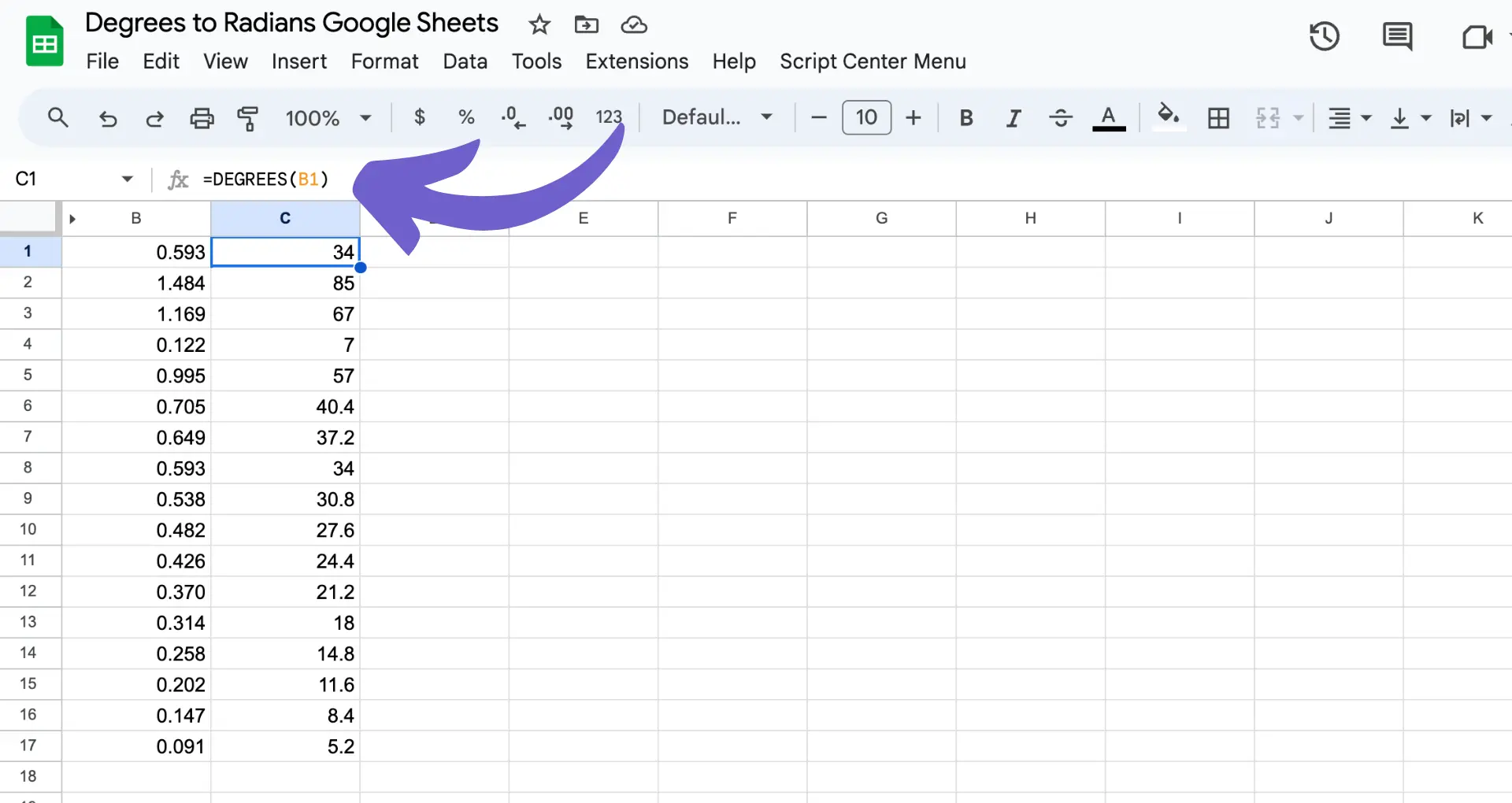
Task: Increase decimal places
Action: [x=561, y=117]
